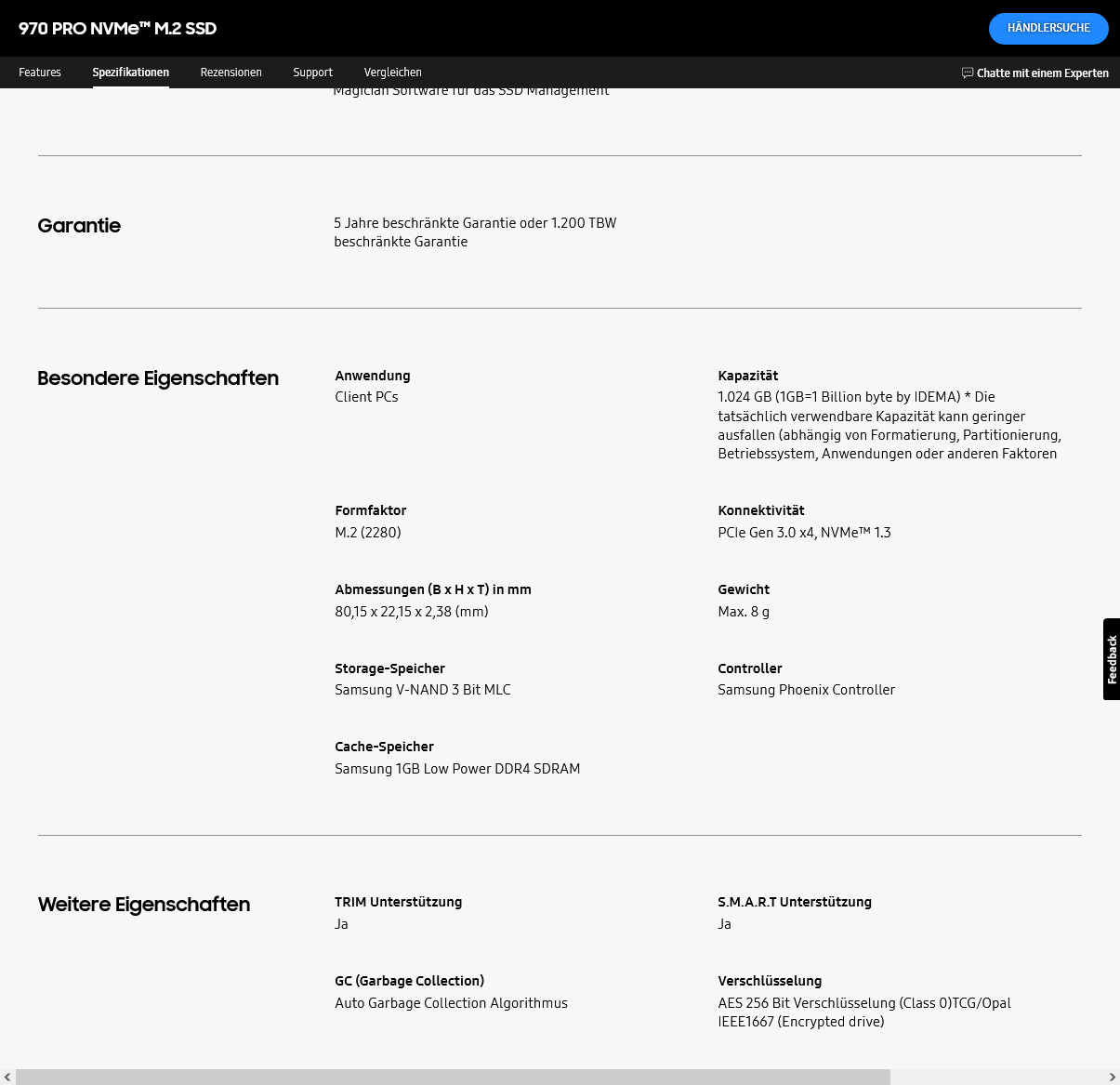1120x1085 pixels.
Task: Click the Kapazität label
Action: [748, 376]
